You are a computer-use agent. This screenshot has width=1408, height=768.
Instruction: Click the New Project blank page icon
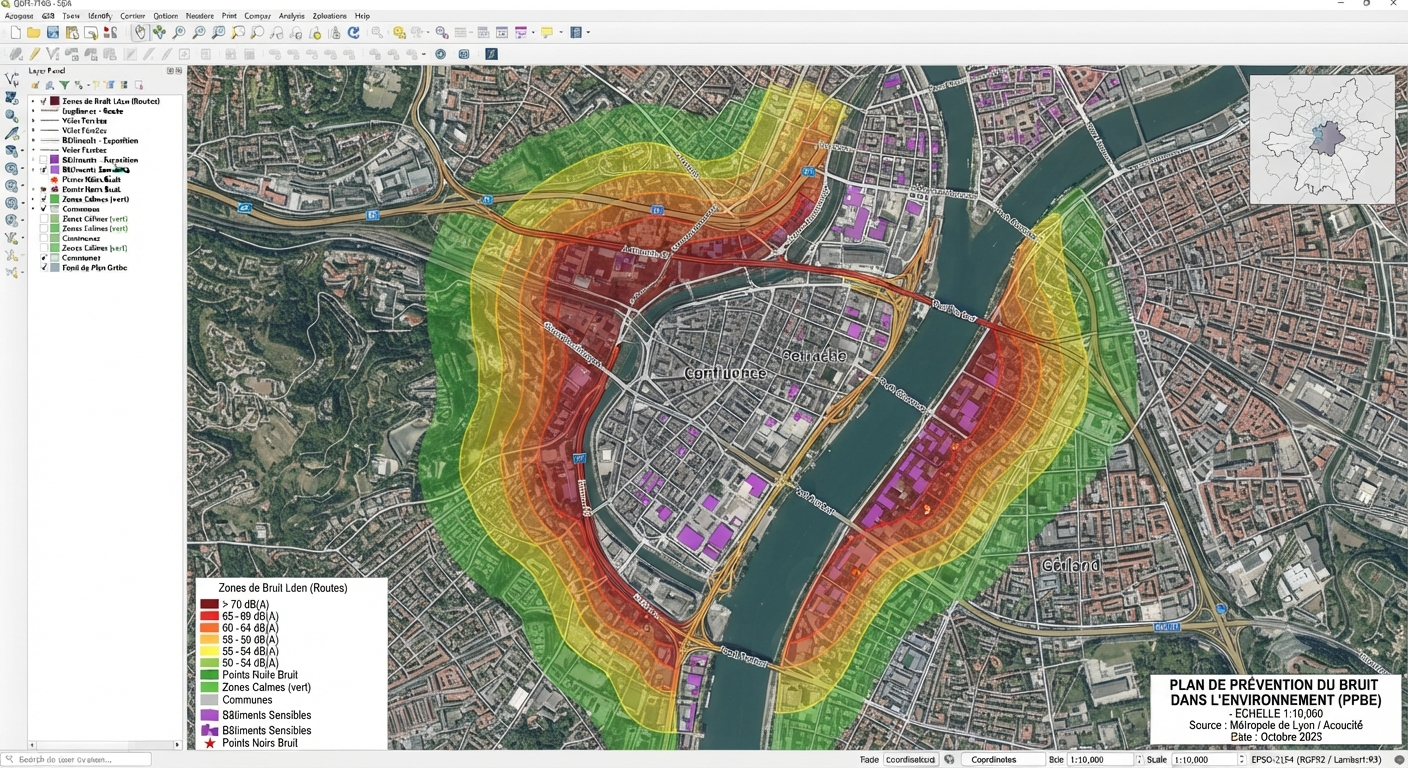click(x=15, y=33)
